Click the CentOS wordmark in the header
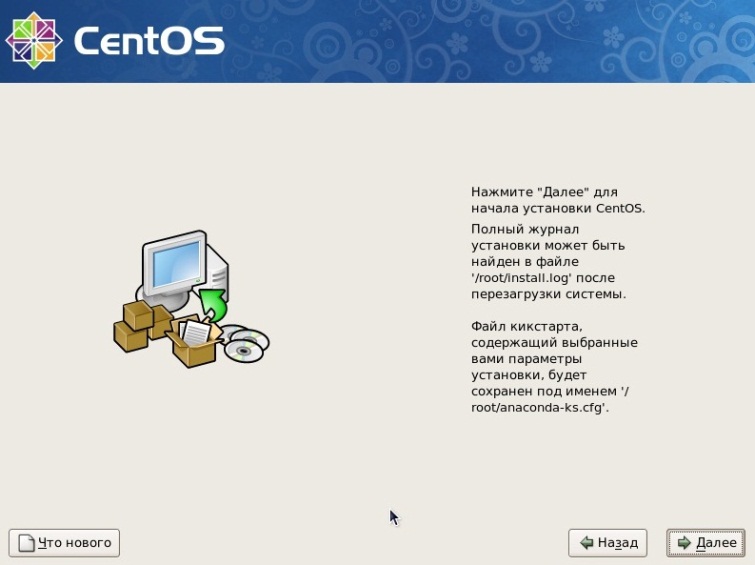The image size is (755, 565). [149, 41]
